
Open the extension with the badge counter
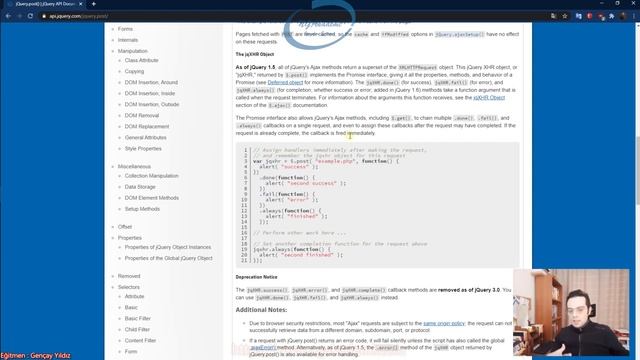[601, 16]
